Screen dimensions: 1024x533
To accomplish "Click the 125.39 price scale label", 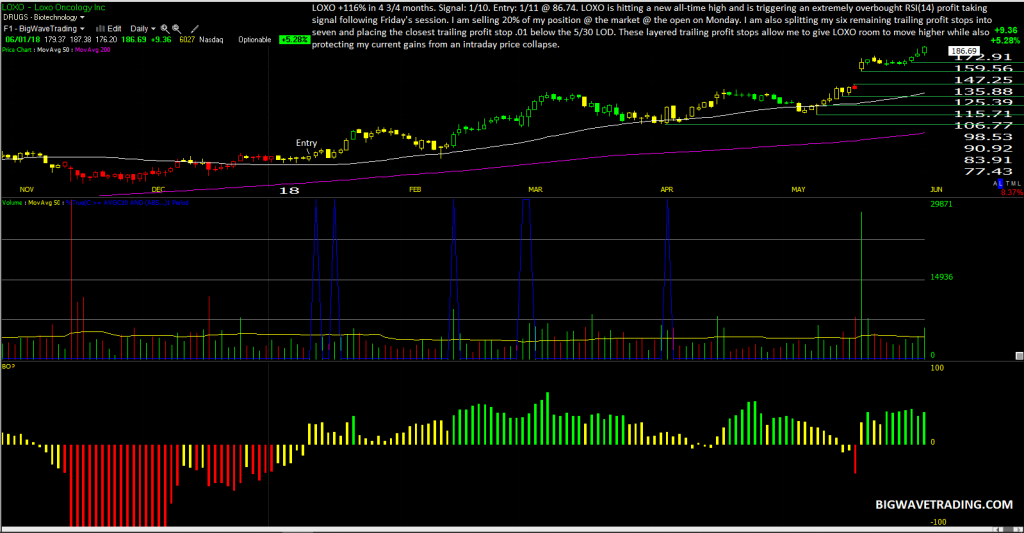I will (984, 103).
